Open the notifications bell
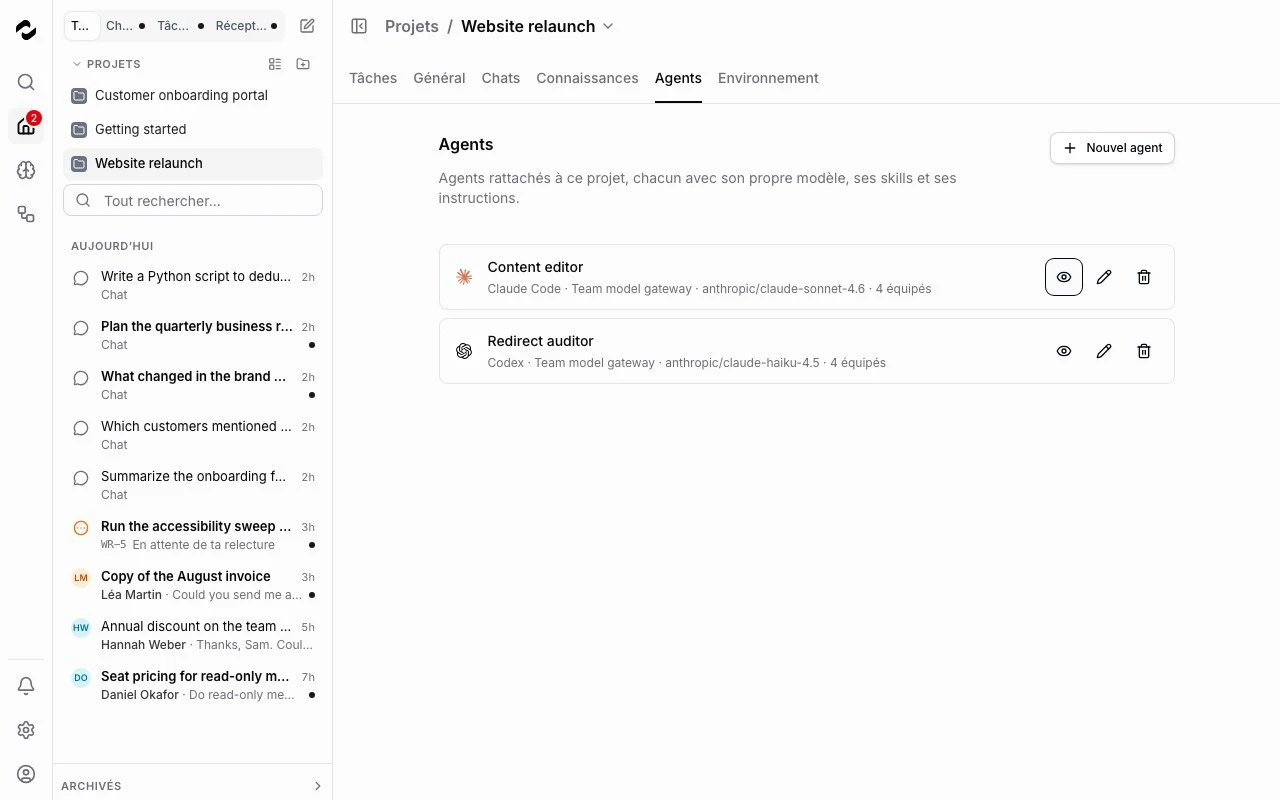Screen dimensions: 1280x800 click(26, 686)
